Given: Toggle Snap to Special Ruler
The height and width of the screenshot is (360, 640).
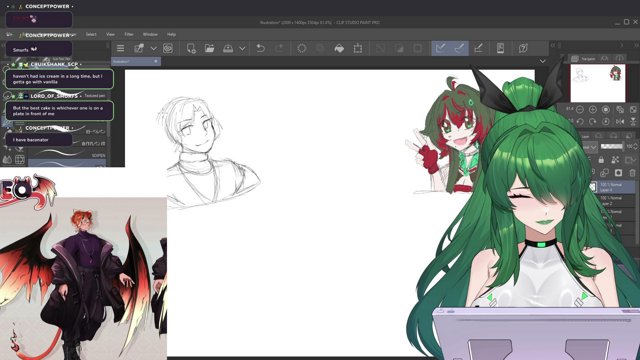Looking at the screenshot, I should pyautogui.click(x=459, y=49).
